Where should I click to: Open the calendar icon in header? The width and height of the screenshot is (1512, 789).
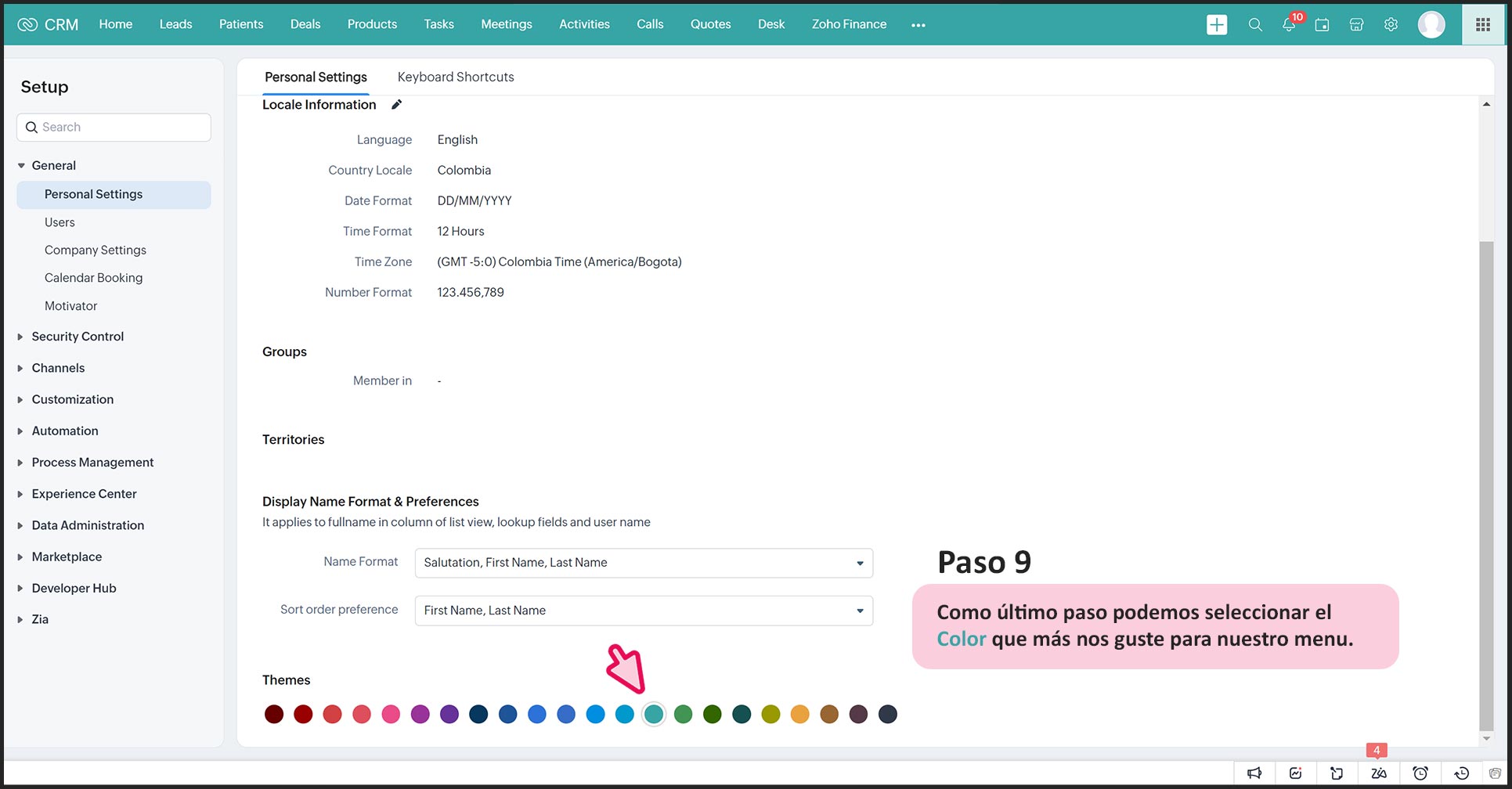pos(1322,25)
